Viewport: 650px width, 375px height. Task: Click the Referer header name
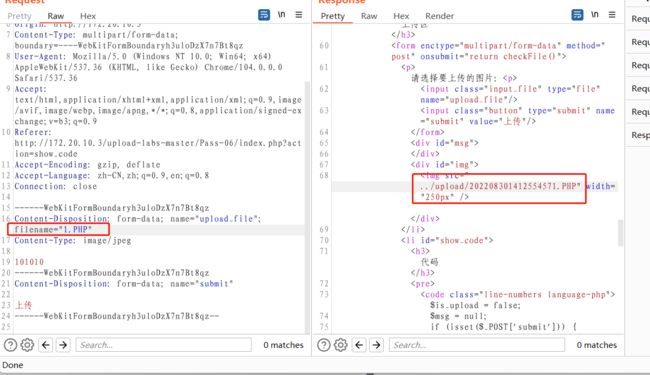pyautogui.click(x=33, y=132)
